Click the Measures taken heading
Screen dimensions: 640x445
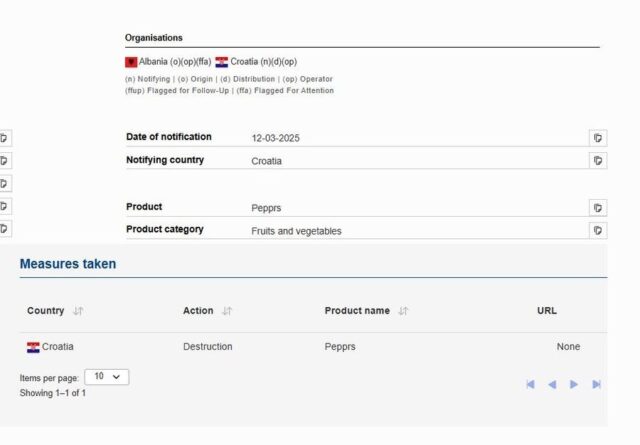(x=68, y=264)
